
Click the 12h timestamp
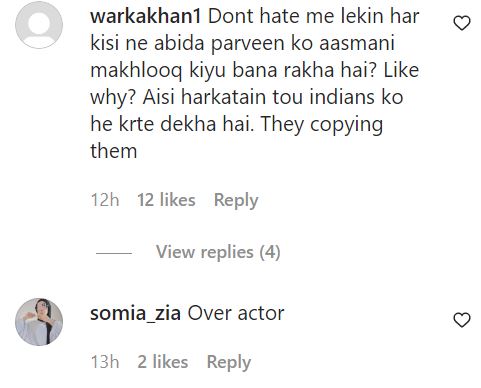click(105, 200)
